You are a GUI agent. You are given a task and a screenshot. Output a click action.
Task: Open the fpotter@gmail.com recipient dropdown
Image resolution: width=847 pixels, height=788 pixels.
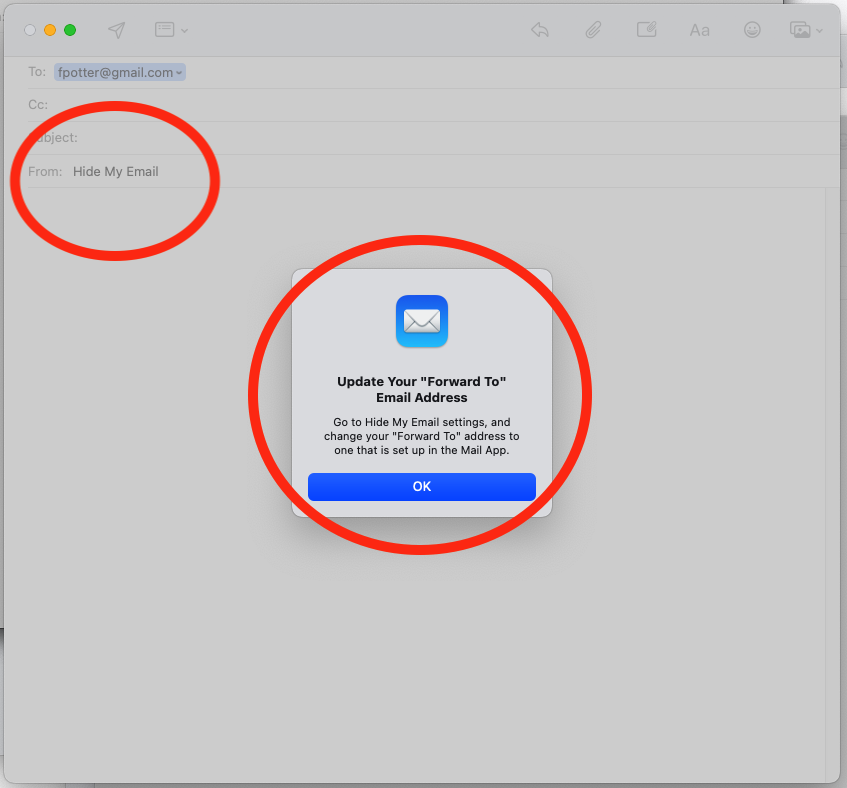coord(179,72)
